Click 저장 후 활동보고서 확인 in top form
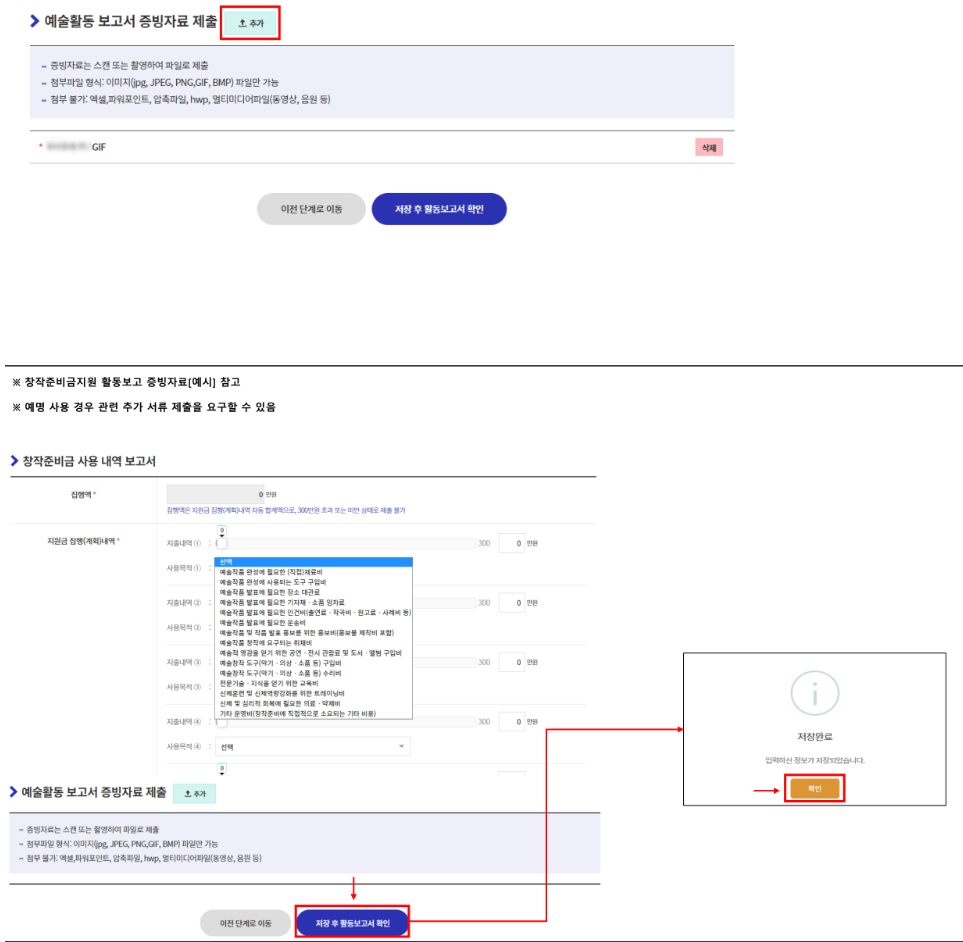Image resolution: width=963 pixels, height=942 pixels. click(439, 209)
